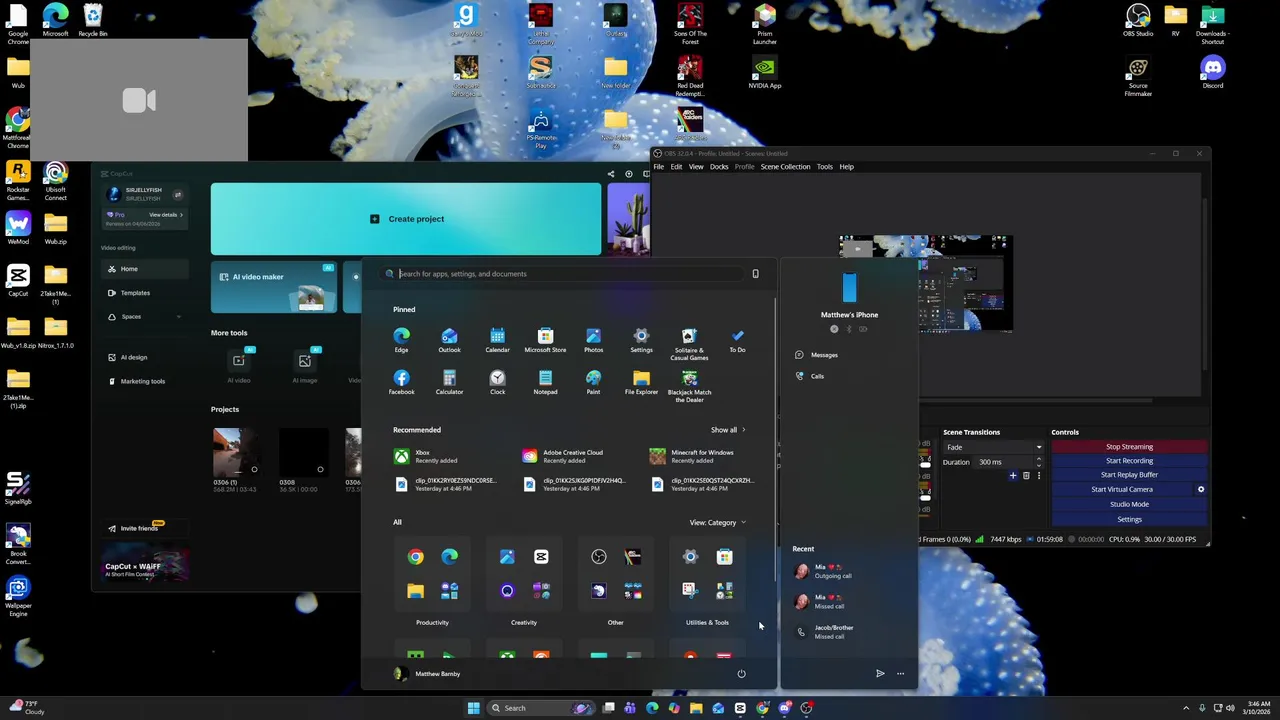Open the To Do pinned app

(737, 340)
